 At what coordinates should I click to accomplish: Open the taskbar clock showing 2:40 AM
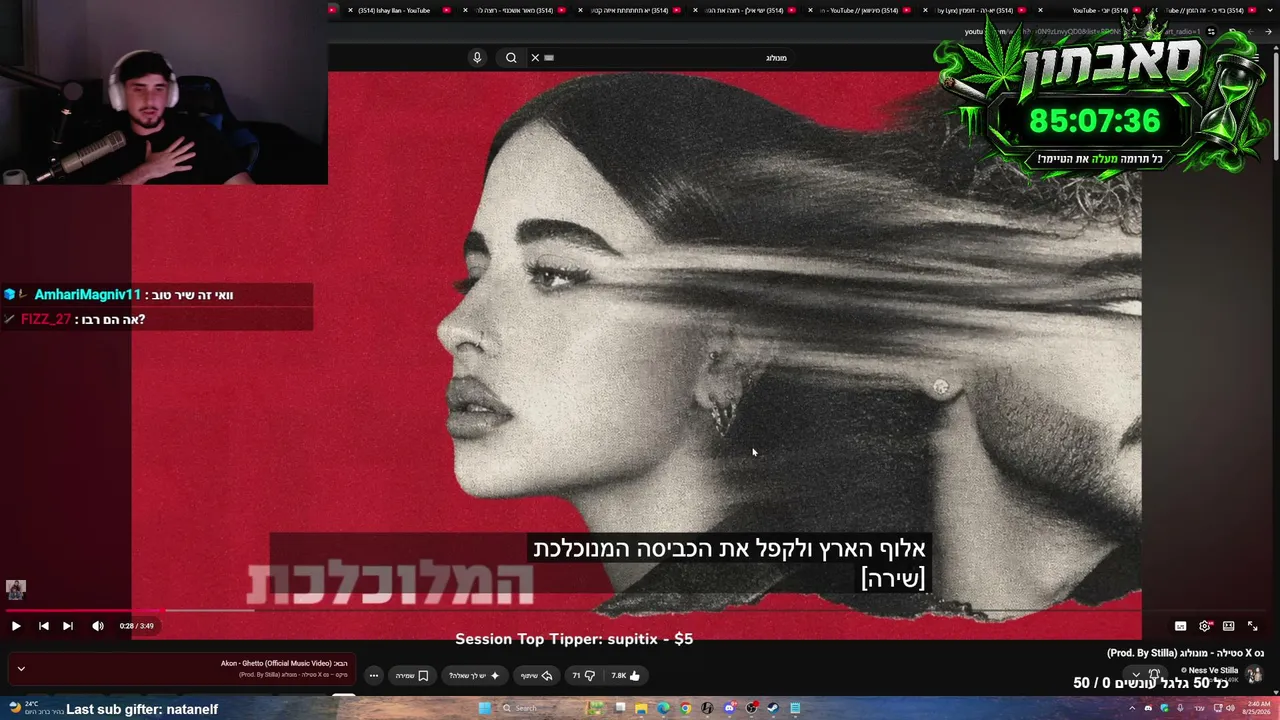coord(1257,708)
